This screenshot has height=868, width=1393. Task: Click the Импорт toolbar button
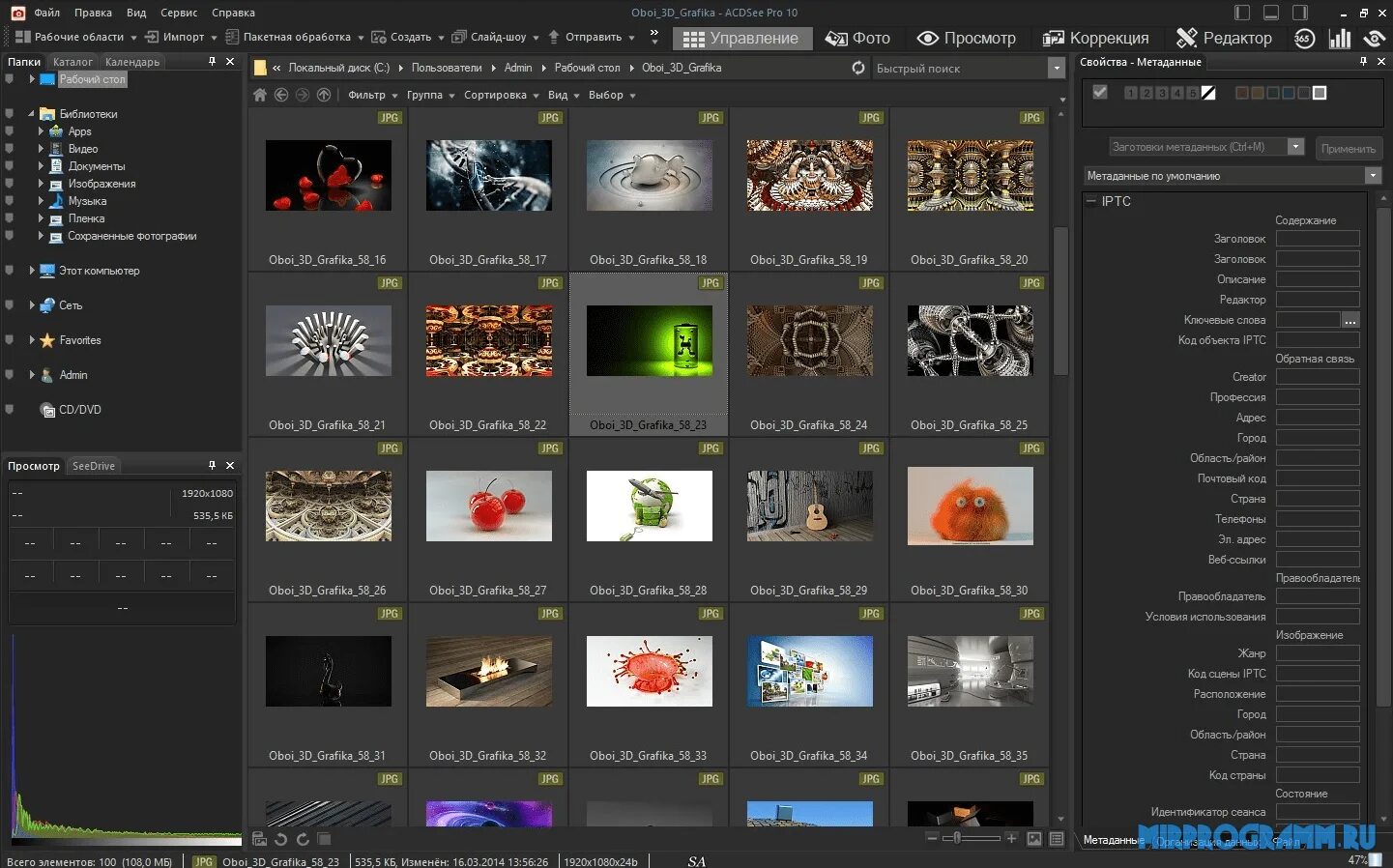[x=181, y=37]
